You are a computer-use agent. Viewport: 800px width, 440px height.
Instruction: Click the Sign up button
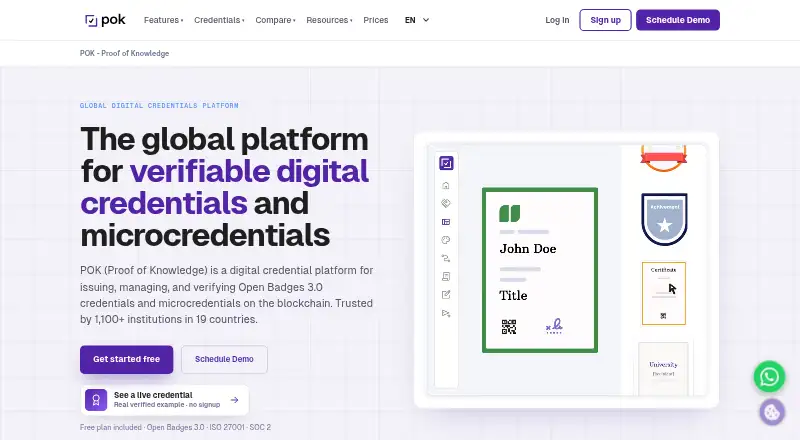[605, 20]
